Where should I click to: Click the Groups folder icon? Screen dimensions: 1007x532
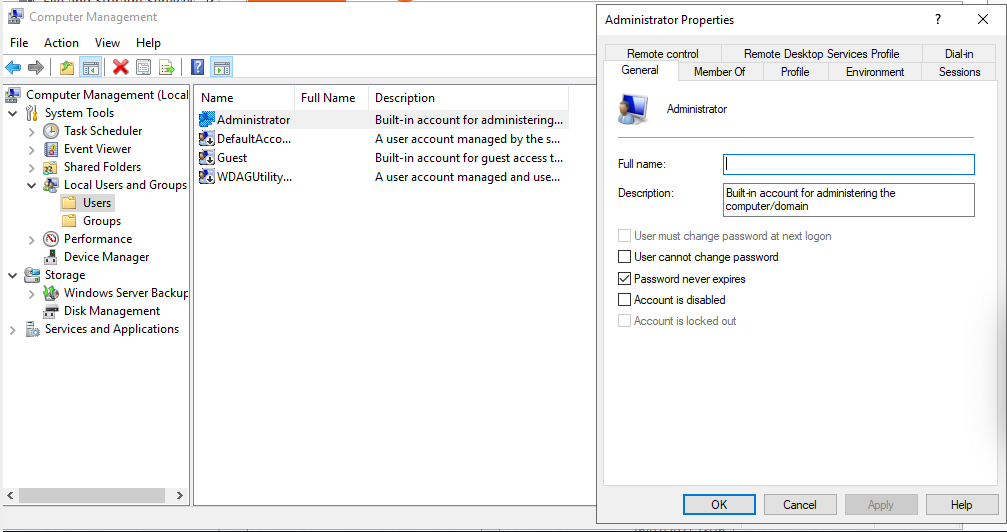click(x=69, y=221)
